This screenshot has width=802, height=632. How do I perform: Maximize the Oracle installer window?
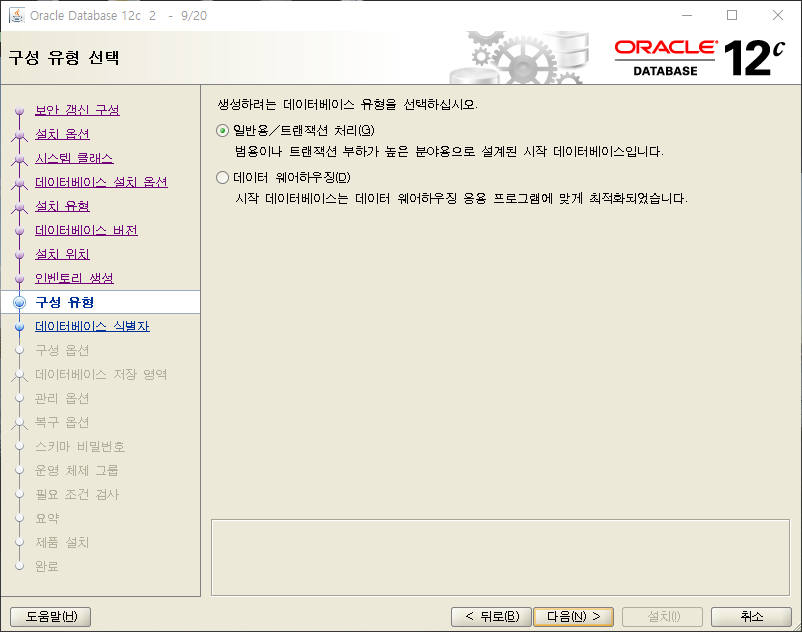tap(732, 15)
